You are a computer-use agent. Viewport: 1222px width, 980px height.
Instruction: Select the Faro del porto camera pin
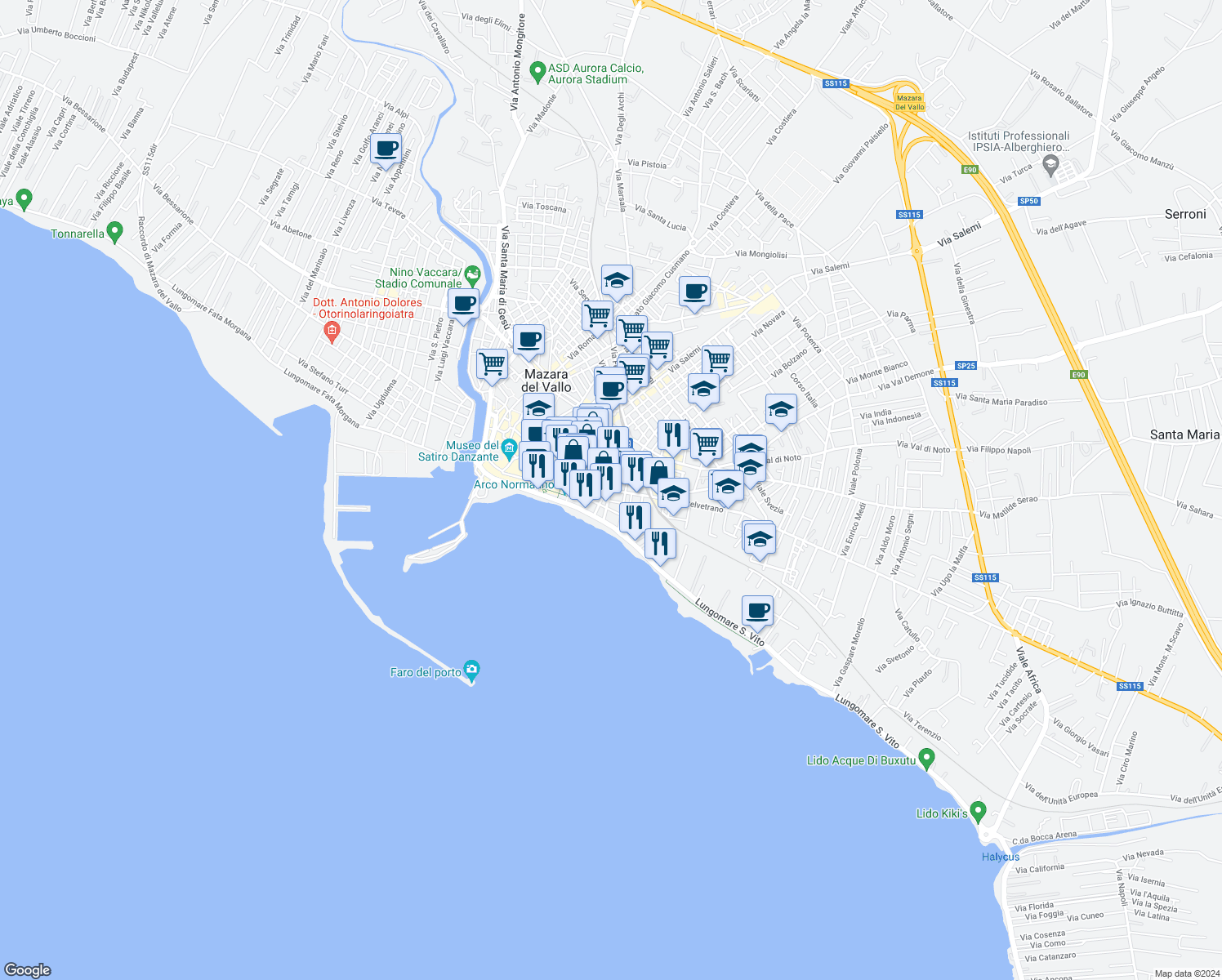(x=471, y=671)
